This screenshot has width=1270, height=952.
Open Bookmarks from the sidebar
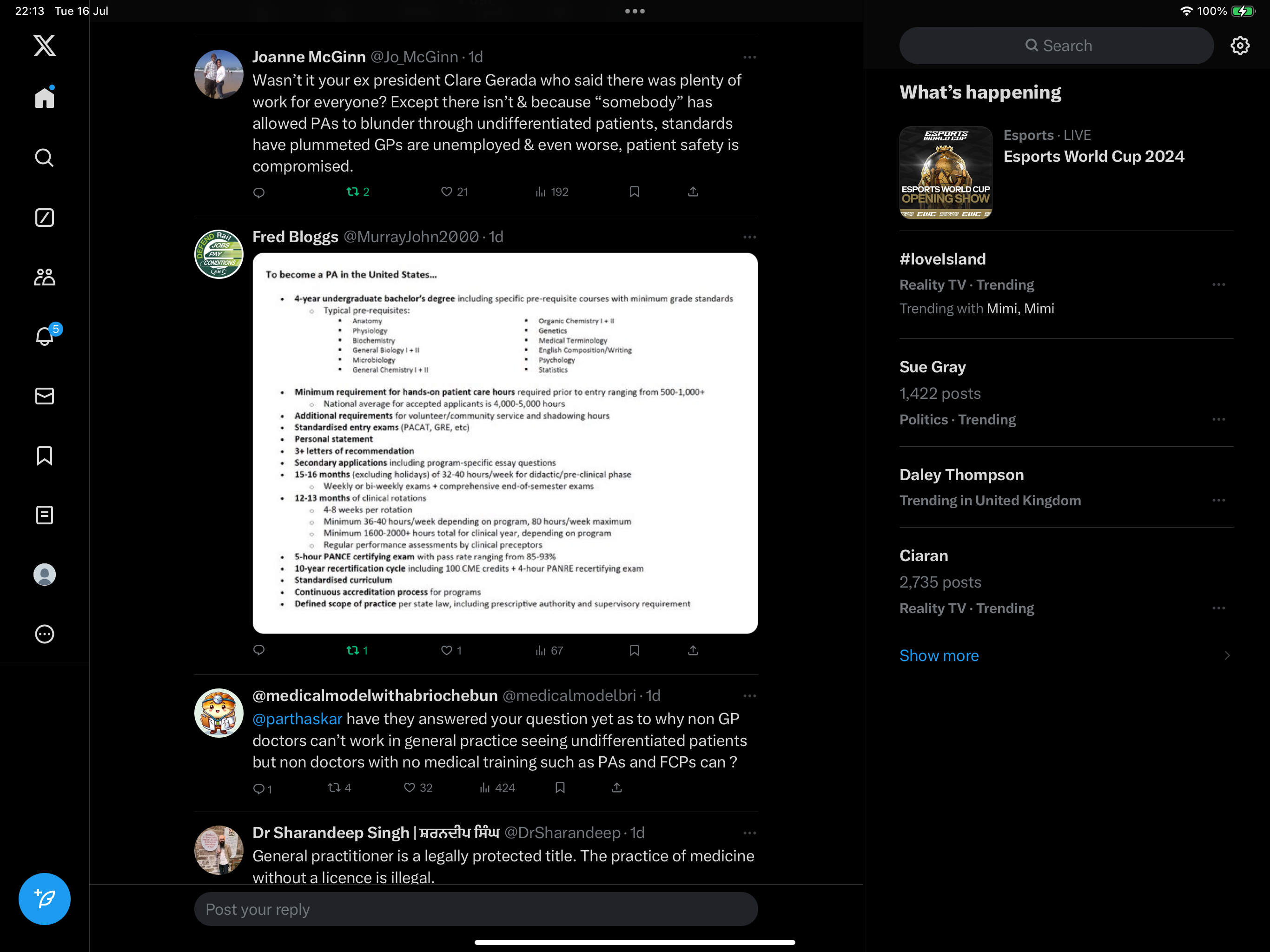click(x=44, y=456)
